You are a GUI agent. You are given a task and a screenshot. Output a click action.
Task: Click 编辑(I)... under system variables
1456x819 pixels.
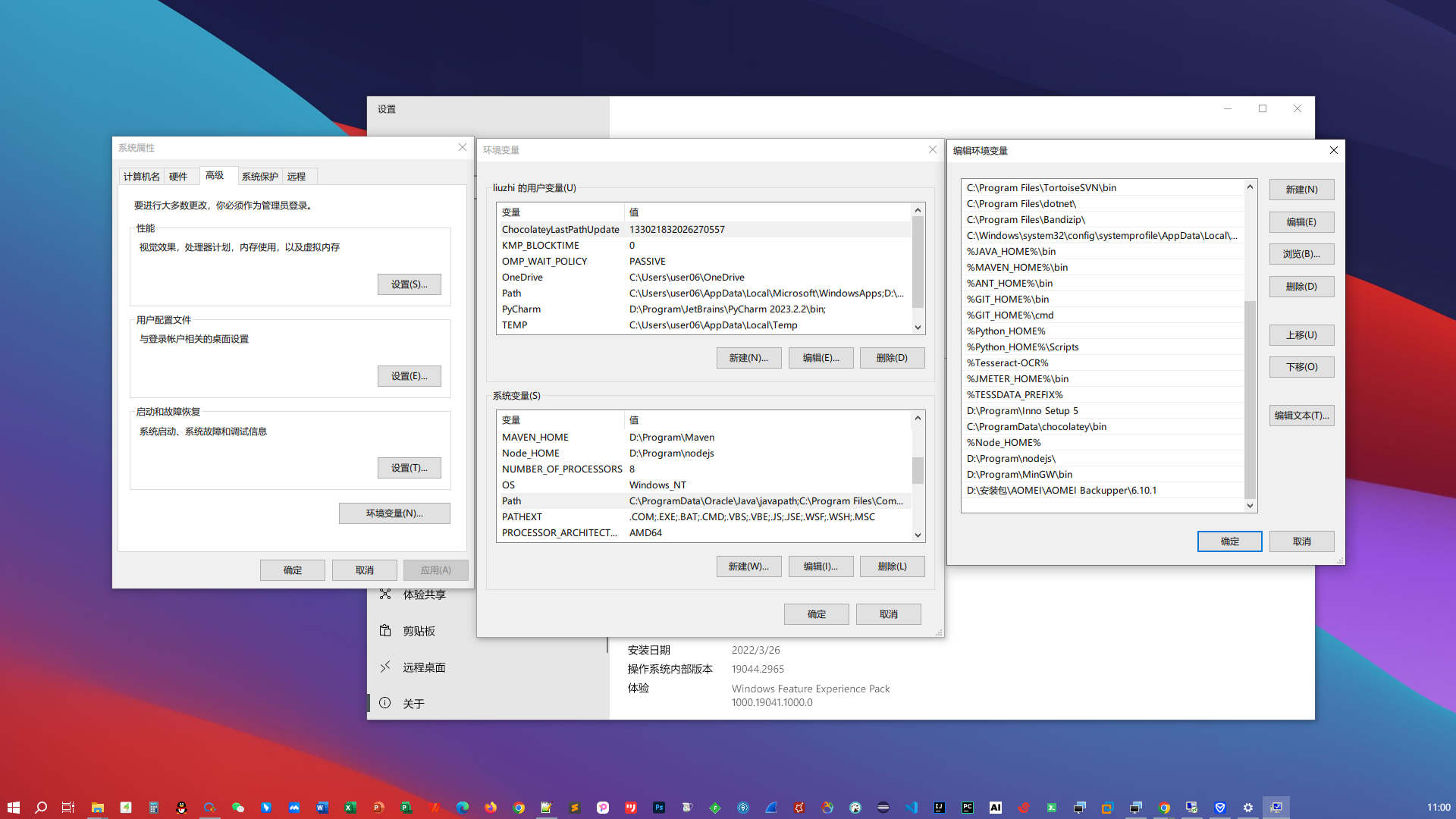coord(821,566)
